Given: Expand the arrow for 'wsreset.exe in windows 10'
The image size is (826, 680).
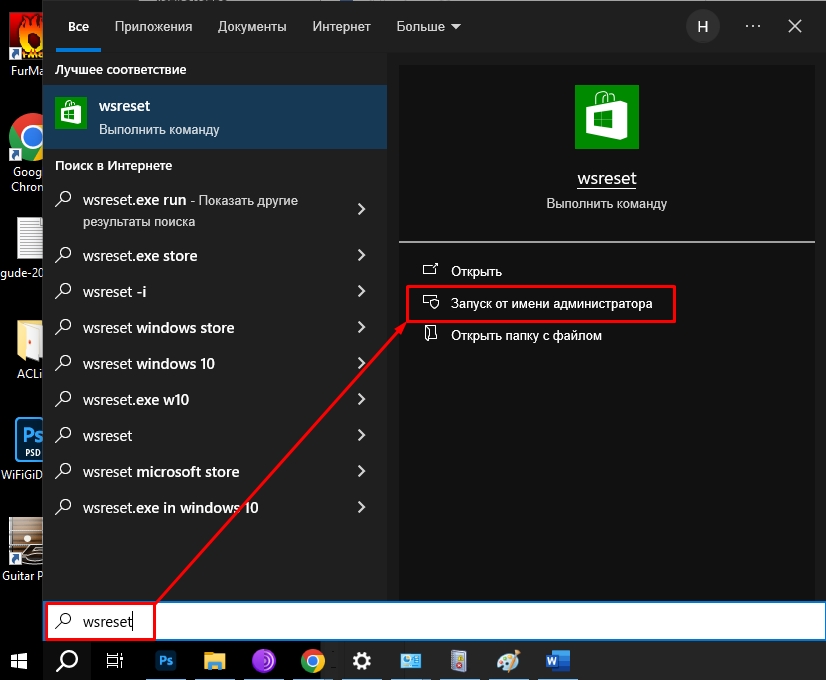Looking at the screenshot, I should point(361,507).
